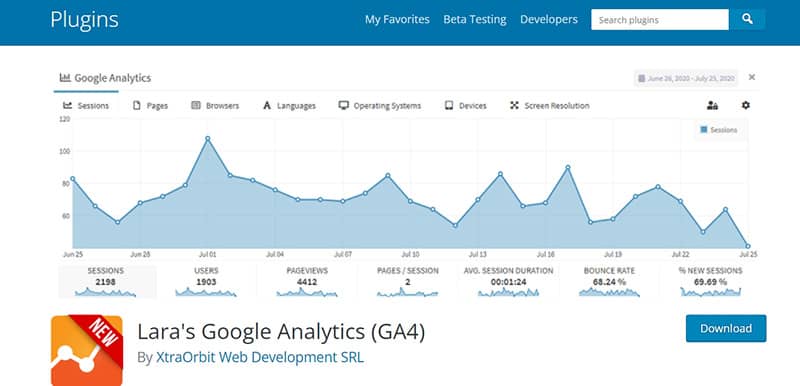Select the PAGES / SESSION metric card
This screenshot has height=386, width=800.
[408, 281]
